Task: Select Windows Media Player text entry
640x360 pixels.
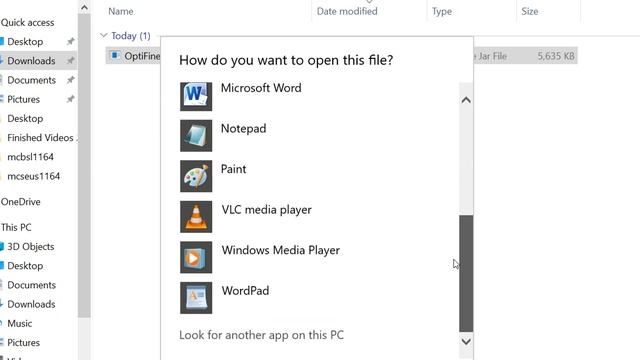Action: 281,250
